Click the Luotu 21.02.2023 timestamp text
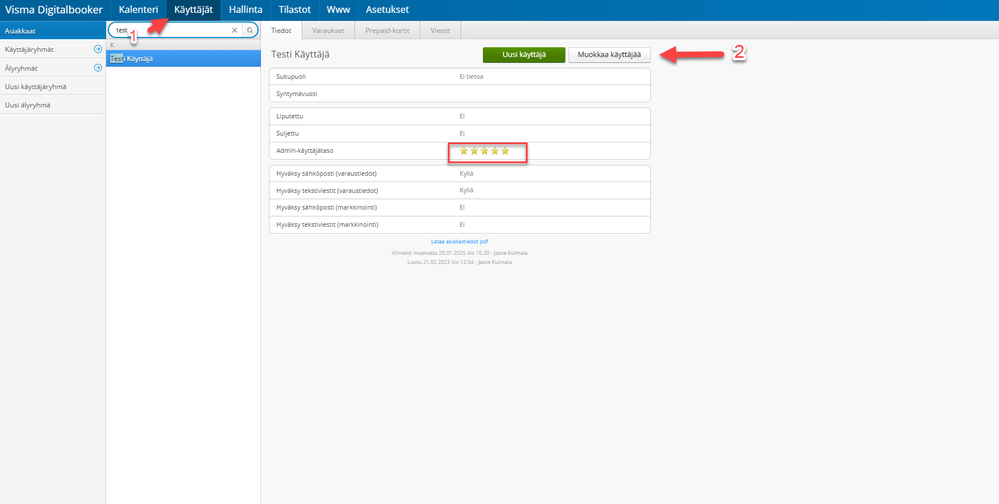The width and height of the screenshot is (999, 504). (x=459, y=261)
